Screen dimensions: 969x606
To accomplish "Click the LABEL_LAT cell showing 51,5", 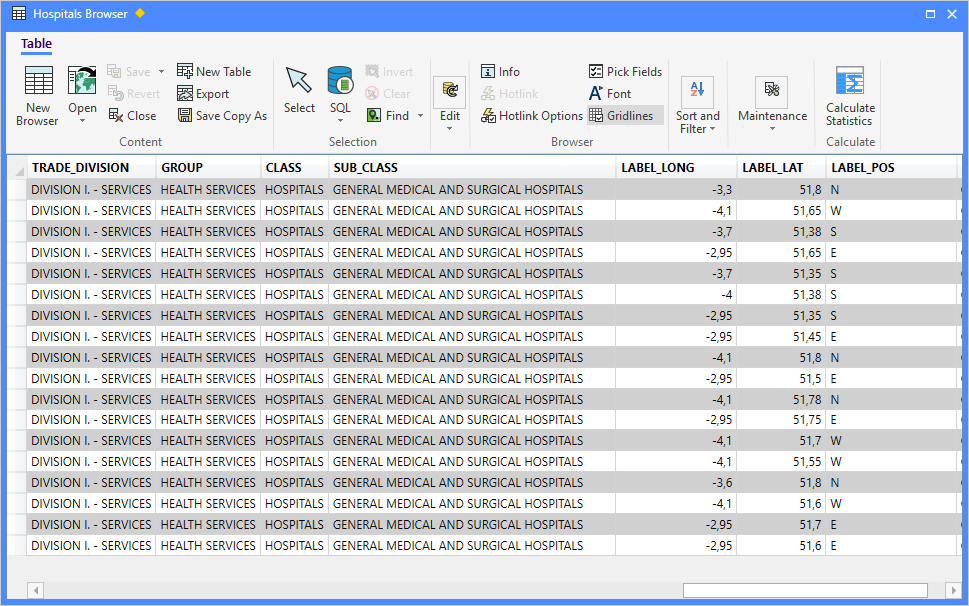I will 781,379.
